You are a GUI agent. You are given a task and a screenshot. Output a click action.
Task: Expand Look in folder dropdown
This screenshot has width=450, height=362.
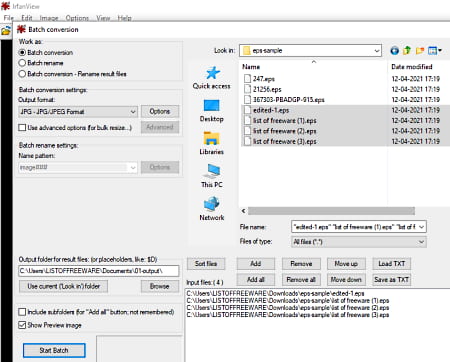pyautogui.click(x=377, y=51)
